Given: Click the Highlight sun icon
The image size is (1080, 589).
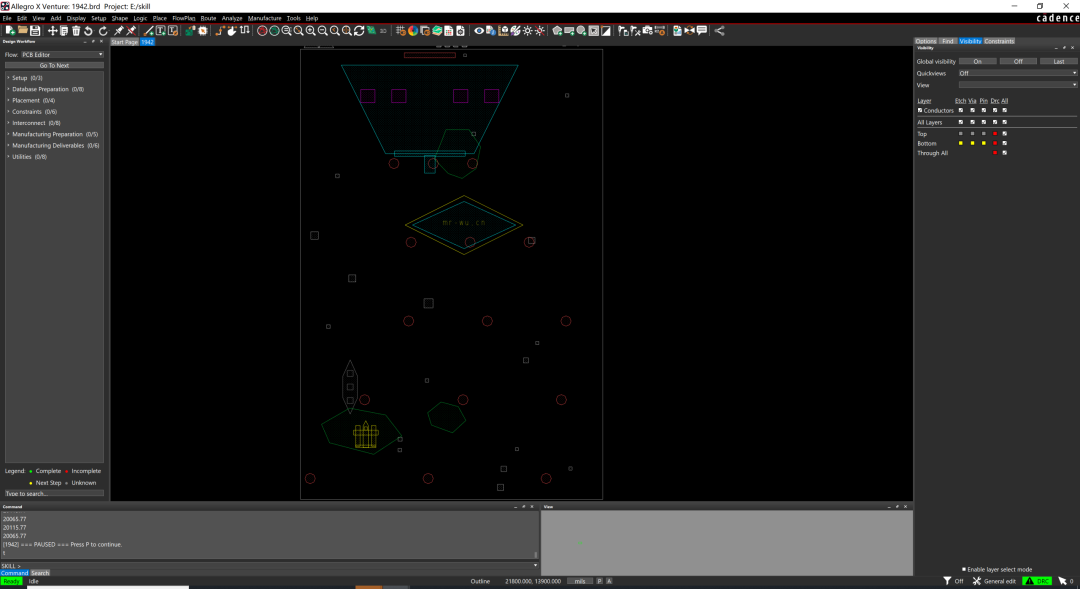Looking at the screenshot, I should click(x=528, y=30).
